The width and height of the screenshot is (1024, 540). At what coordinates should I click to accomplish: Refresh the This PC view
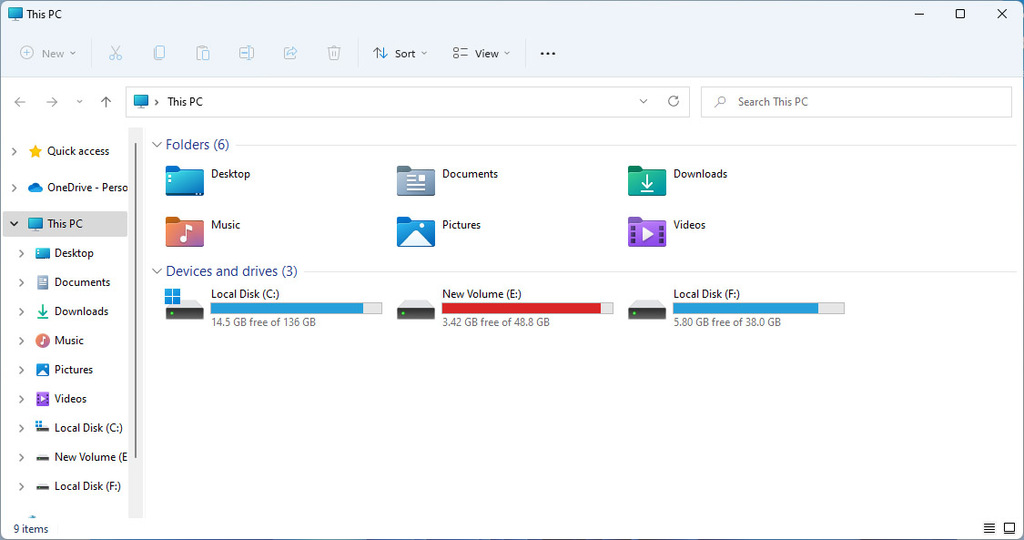click(x=673, y=101)
